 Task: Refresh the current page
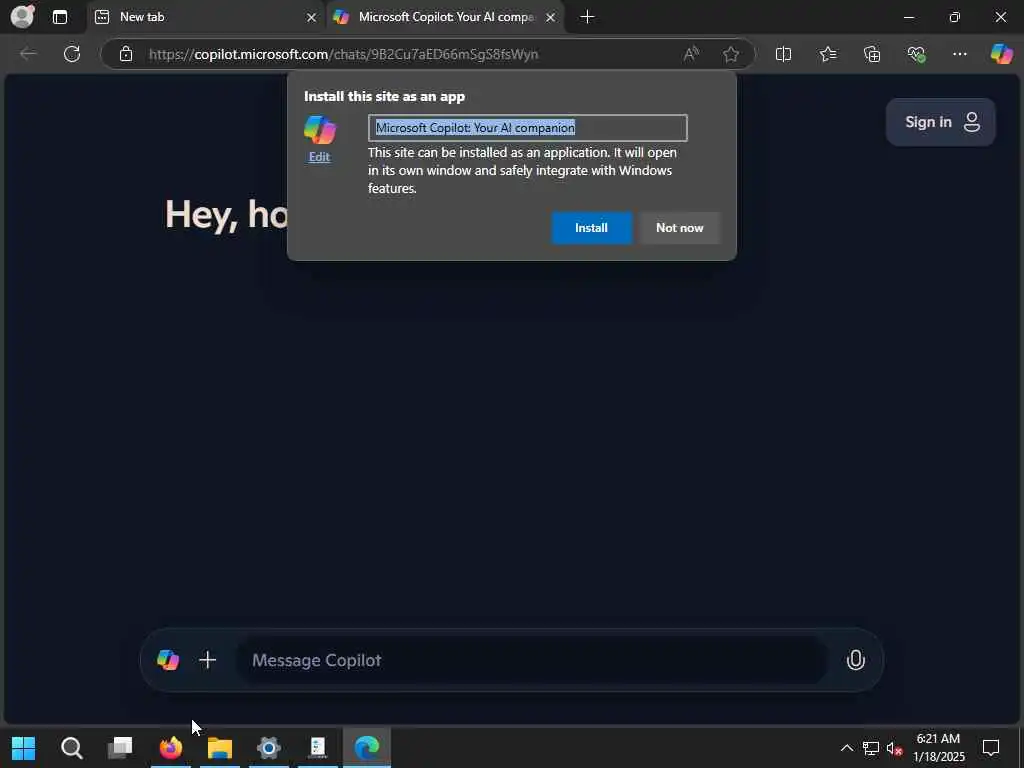pyautogui.click(x=72, y=54)
